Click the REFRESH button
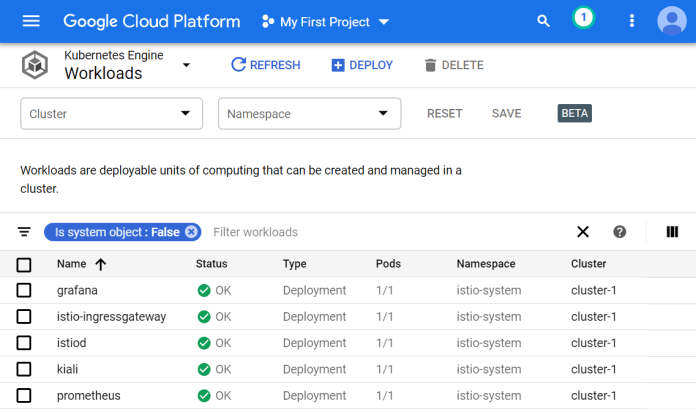The image size is (696, 412). pos(265,65)
